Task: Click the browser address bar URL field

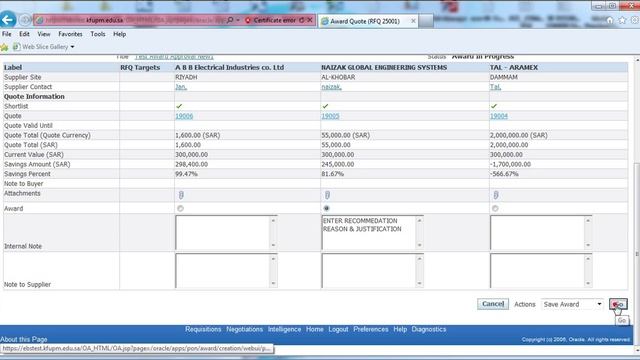Action: (x=131, y=20)
